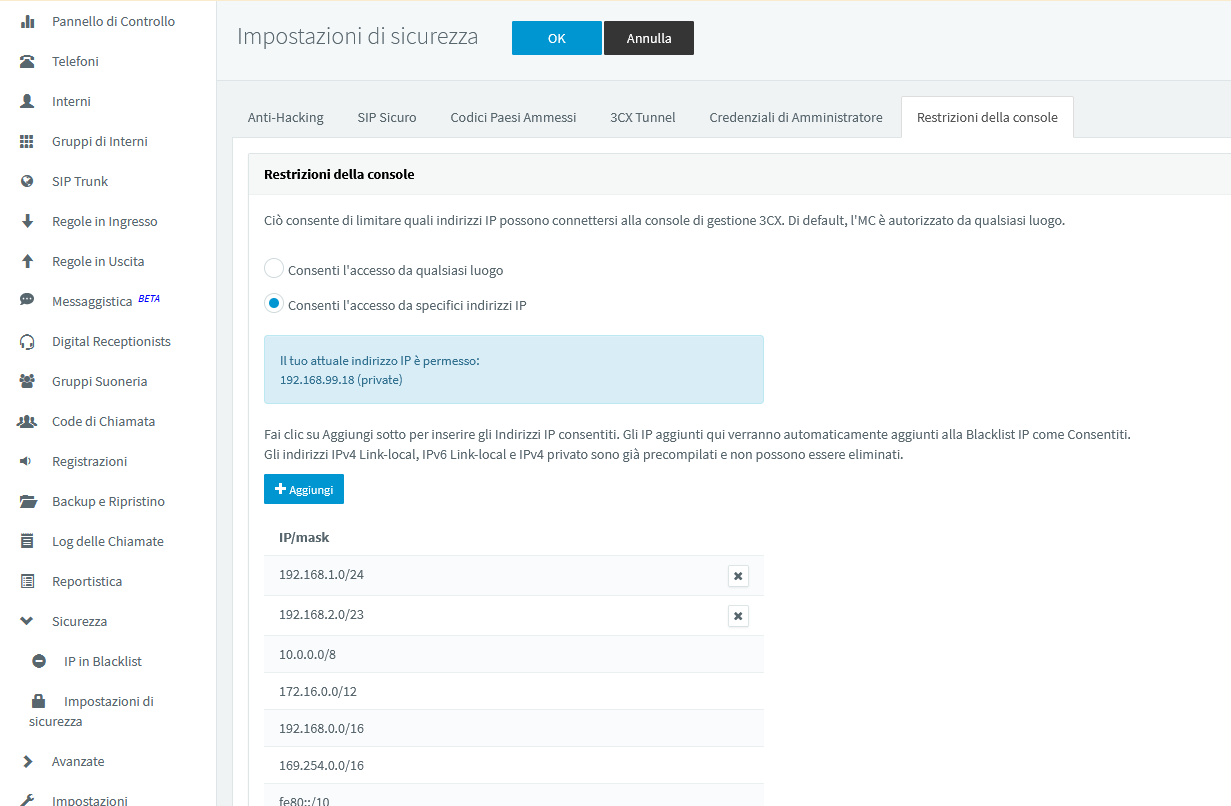Collapse the Sicurezza sidebar section
Screen dimensions: 1231x806
click(x=28, y=621)
